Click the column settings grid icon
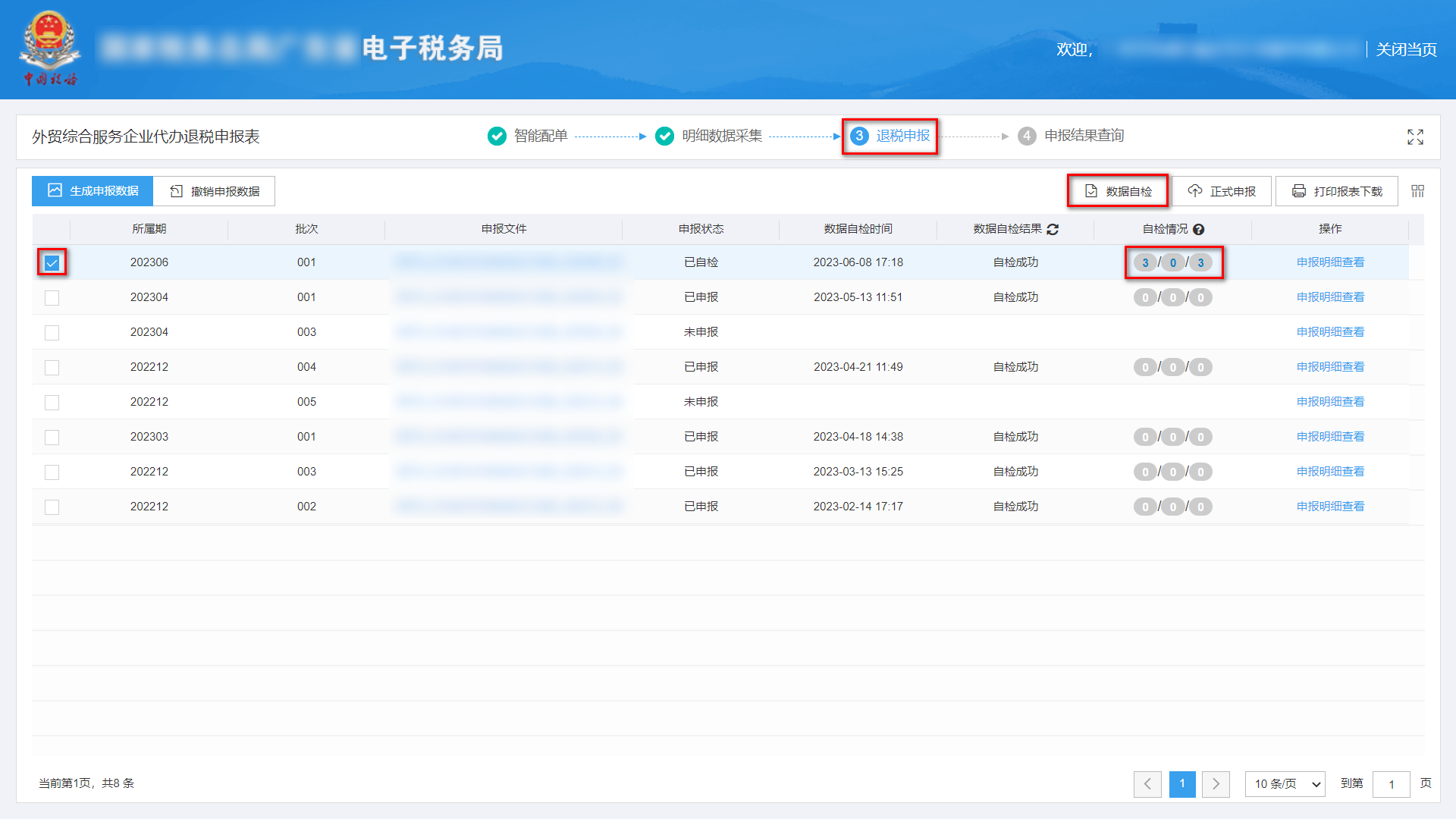 pyautogui.click(x=1417, y=191)
